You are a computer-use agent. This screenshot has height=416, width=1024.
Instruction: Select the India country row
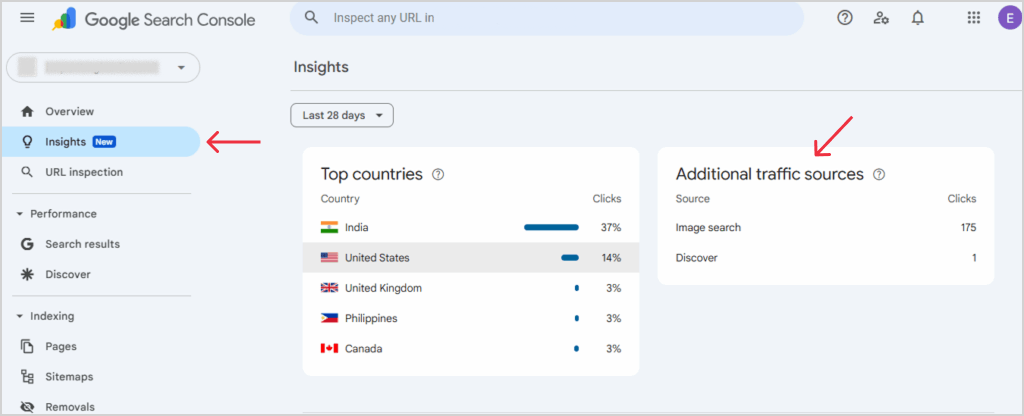tap(471, 227)
